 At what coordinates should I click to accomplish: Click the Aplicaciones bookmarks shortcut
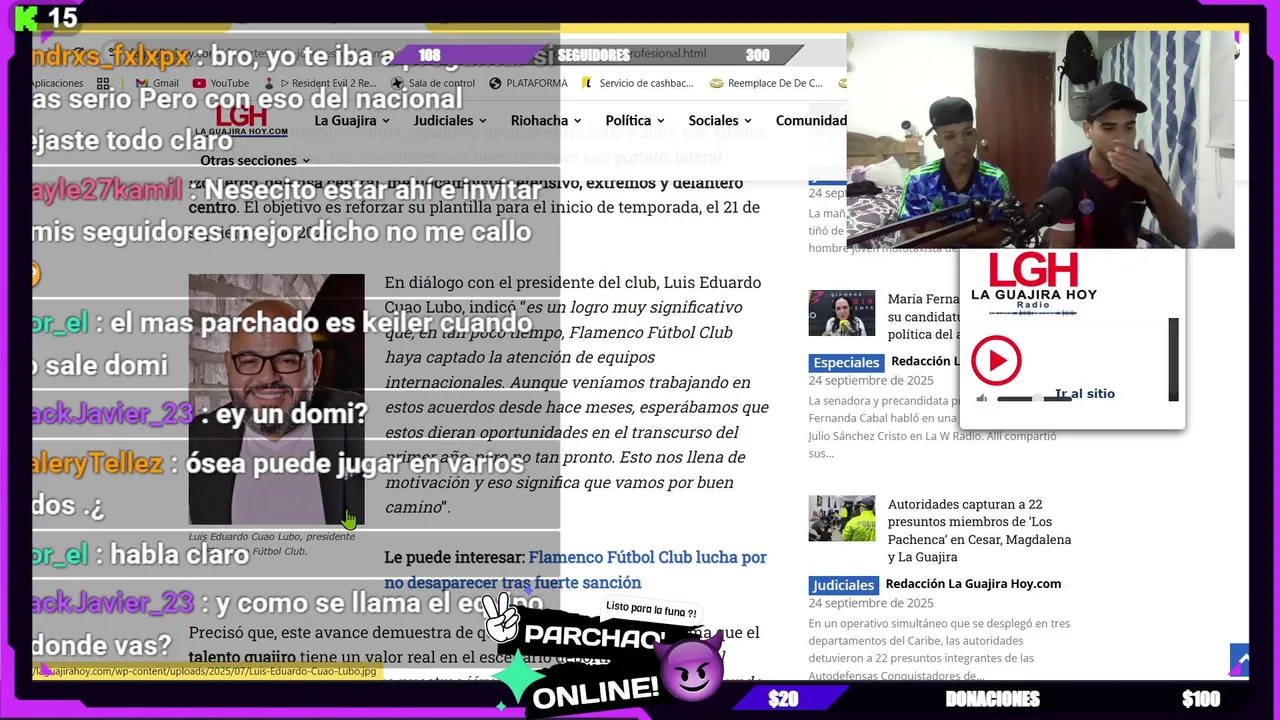pyautogui.click(x=57, y=83)
